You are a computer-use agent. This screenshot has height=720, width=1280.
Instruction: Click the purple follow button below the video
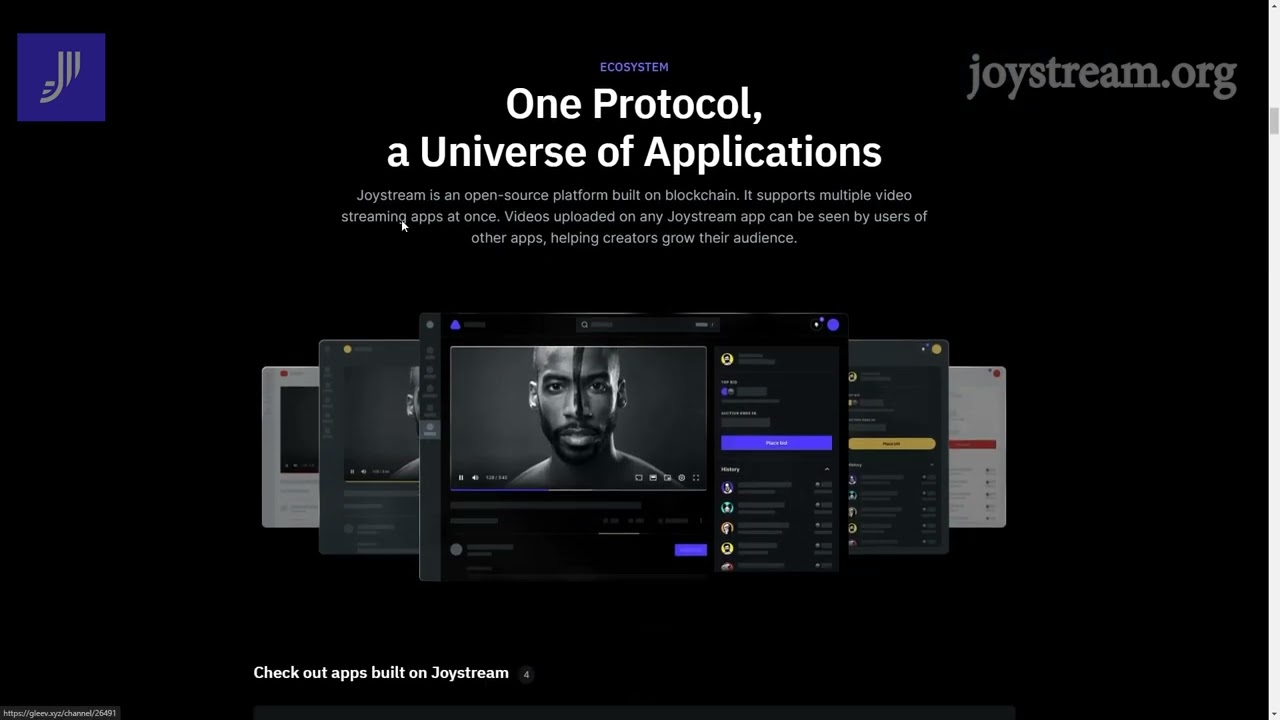coord(691,550)
